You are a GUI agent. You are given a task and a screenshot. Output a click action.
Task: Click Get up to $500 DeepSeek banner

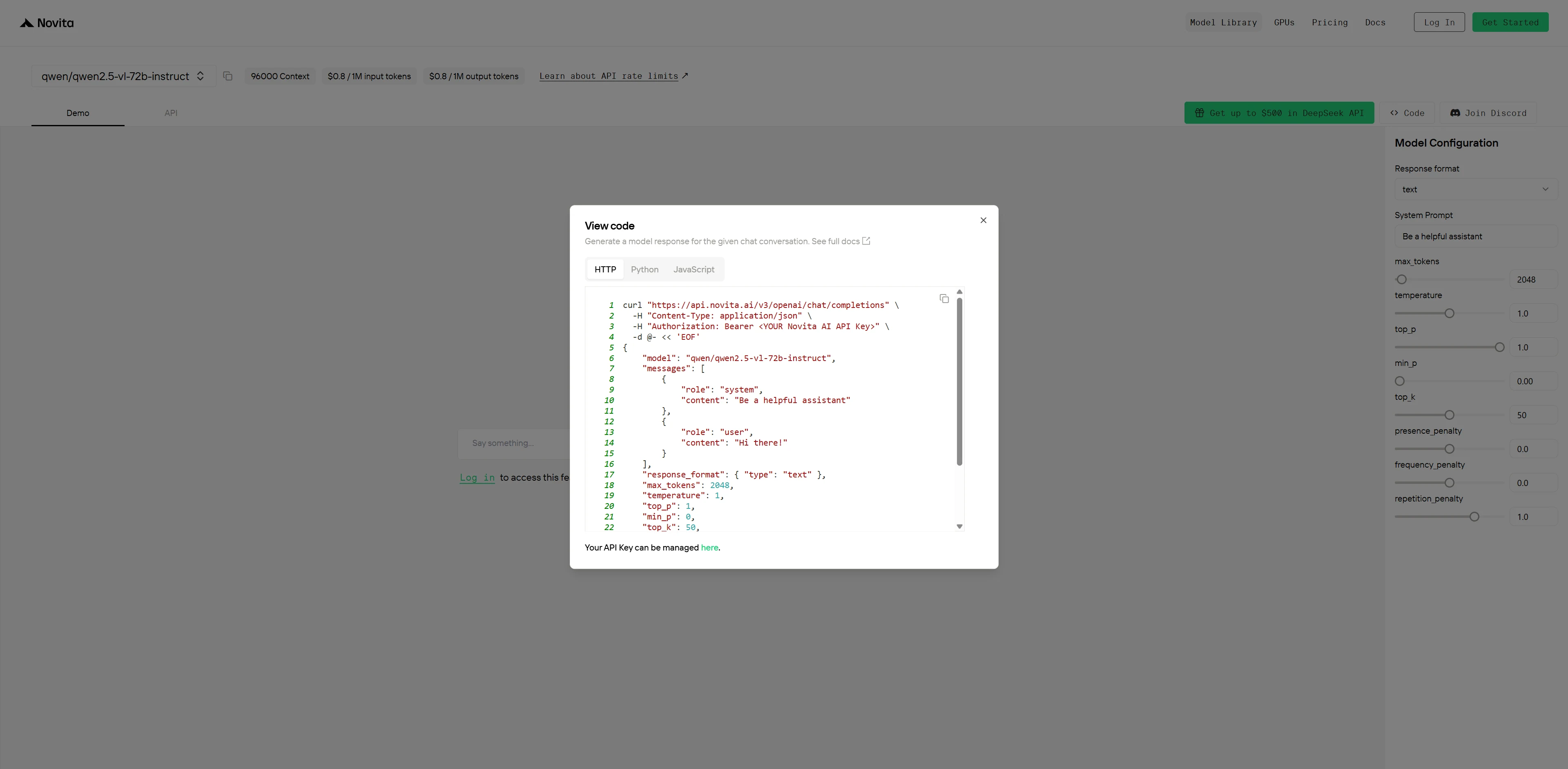(1279, 113)
